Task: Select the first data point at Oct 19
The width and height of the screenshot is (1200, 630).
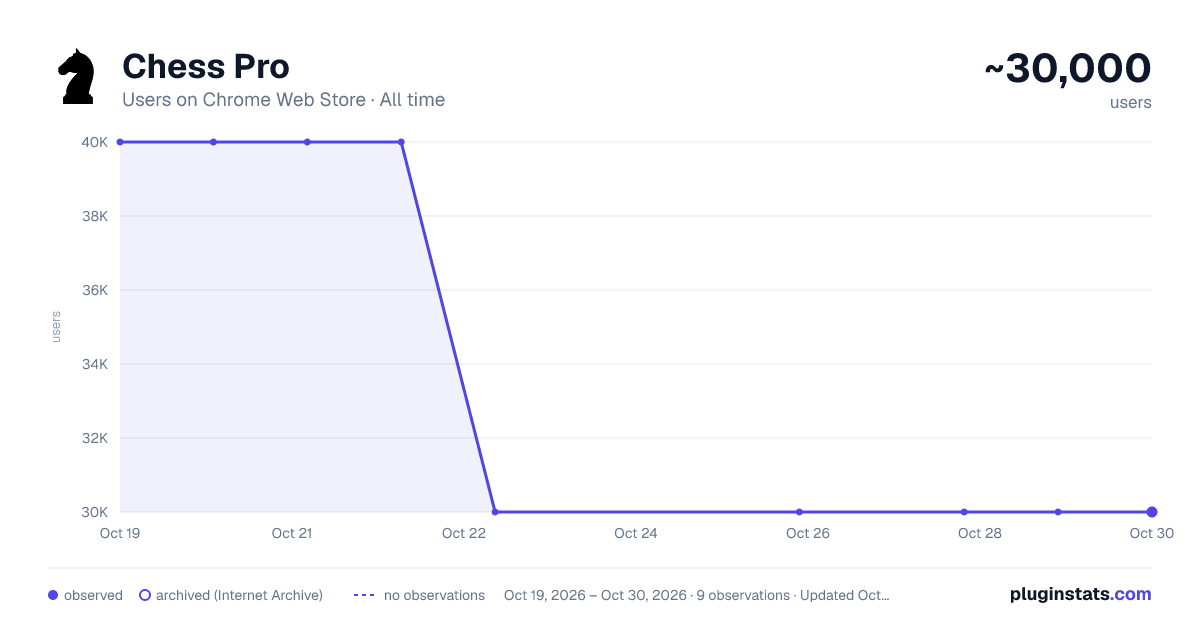Action: pos(120,142)
